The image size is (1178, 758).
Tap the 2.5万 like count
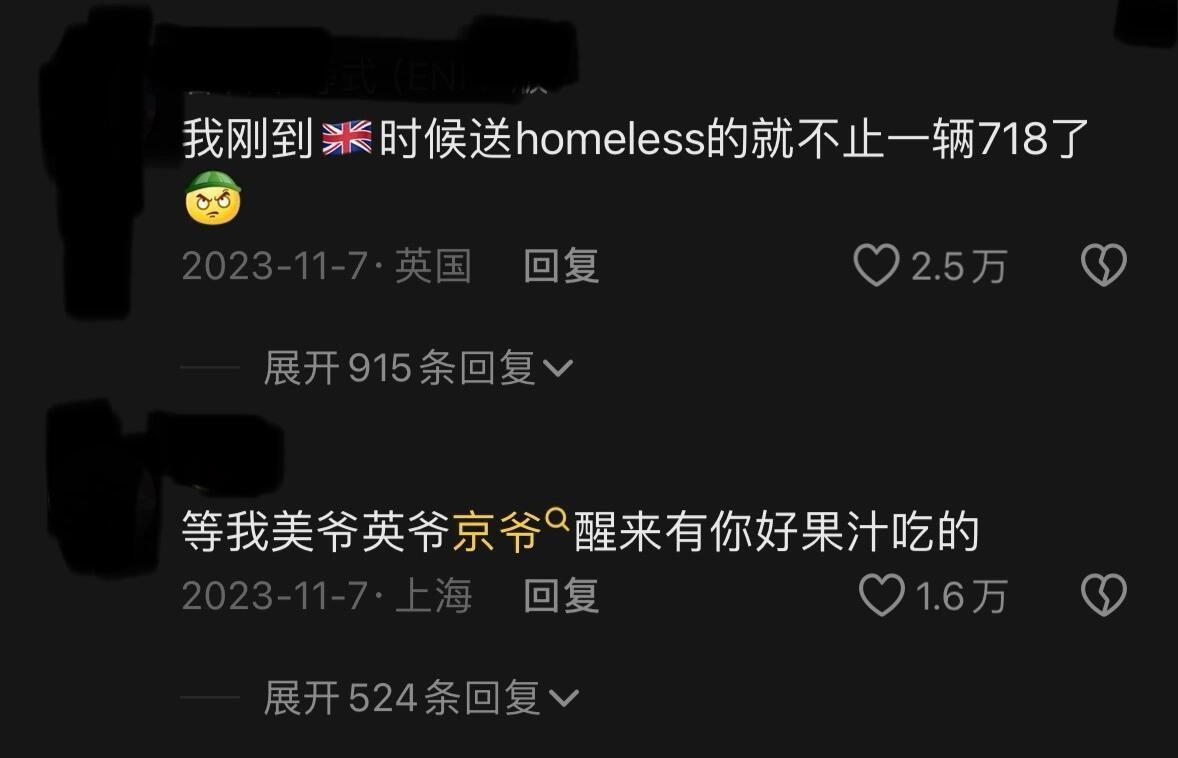tap(959, 267)
